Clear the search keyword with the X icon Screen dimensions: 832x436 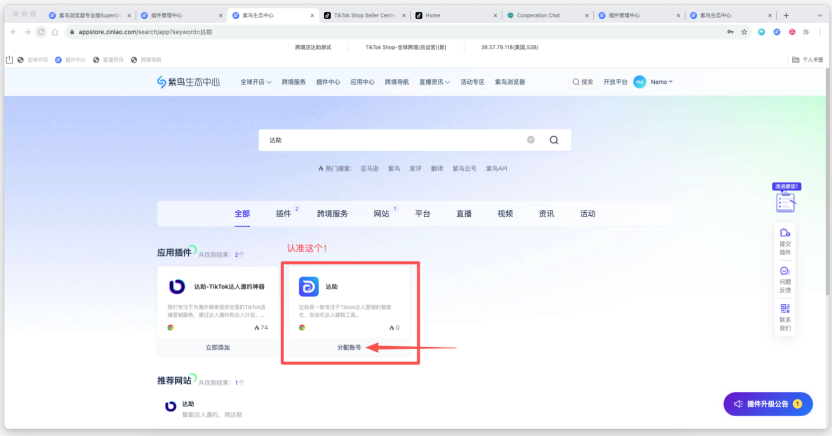coord(531,140)
